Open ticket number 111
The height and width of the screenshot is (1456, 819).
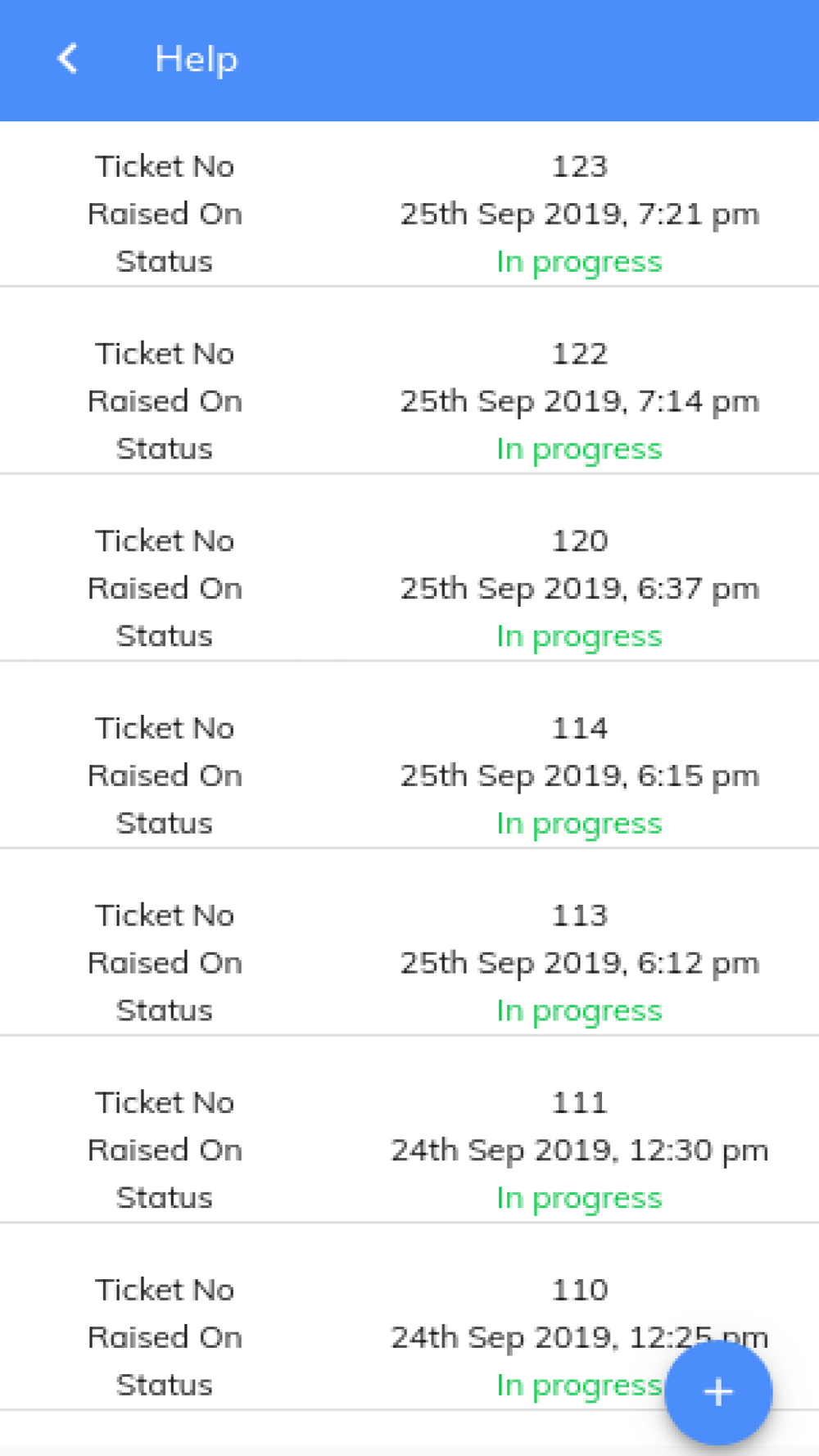[x=409, y=1150]
